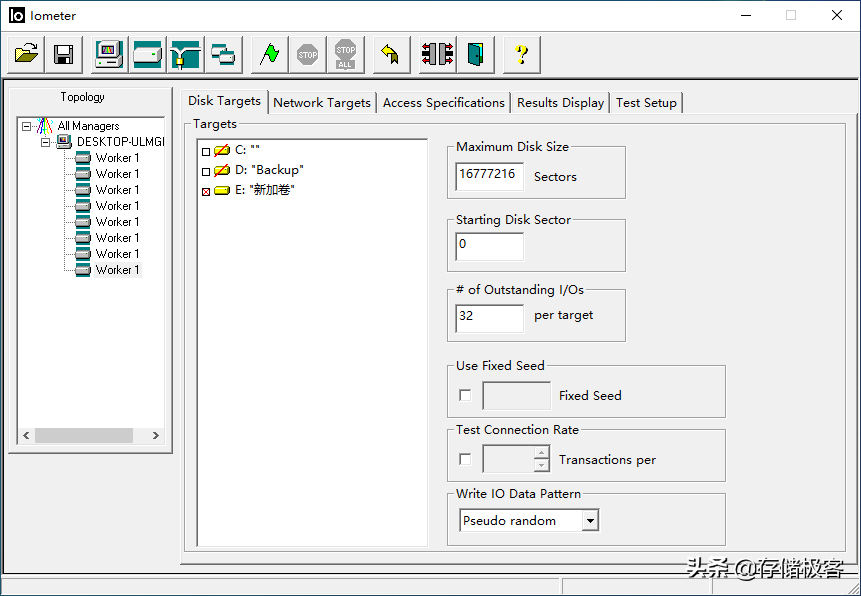Image resolution: width=861 pixels, height=596 pixels.
Task: Exit Iometer using the door icon
Action: [475, 54]
